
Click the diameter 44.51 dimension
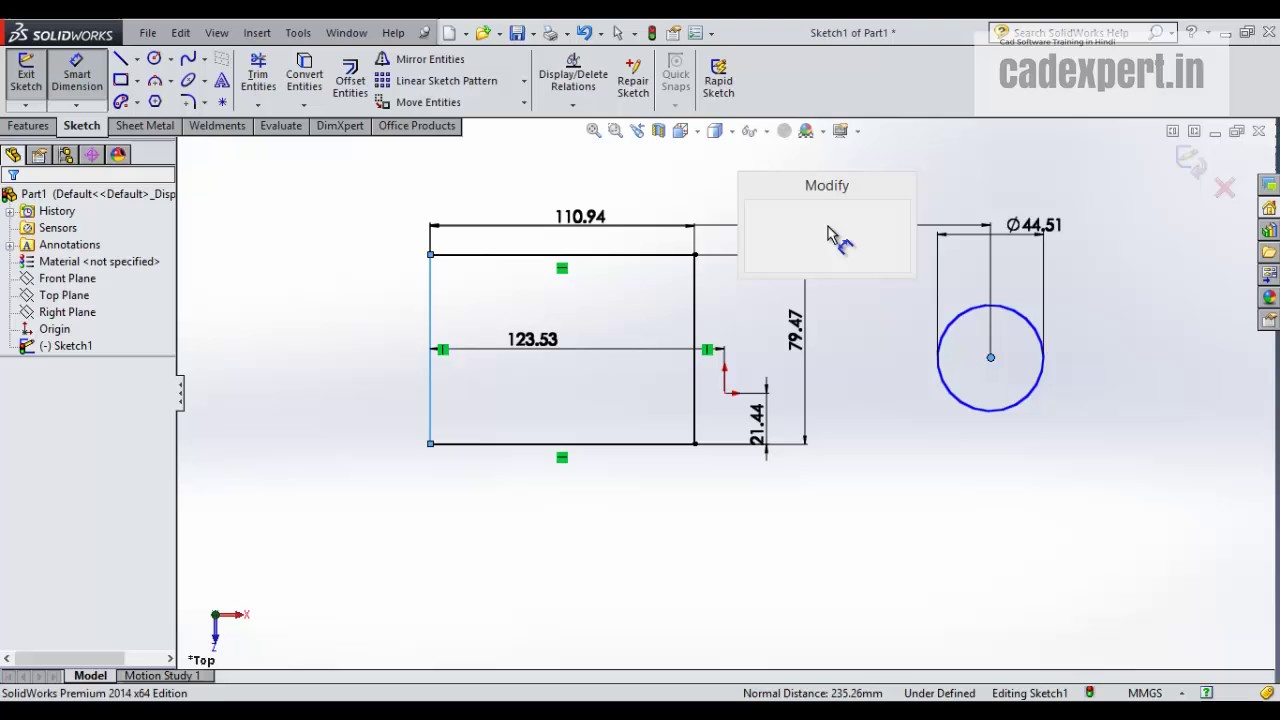pos(1034,225)
